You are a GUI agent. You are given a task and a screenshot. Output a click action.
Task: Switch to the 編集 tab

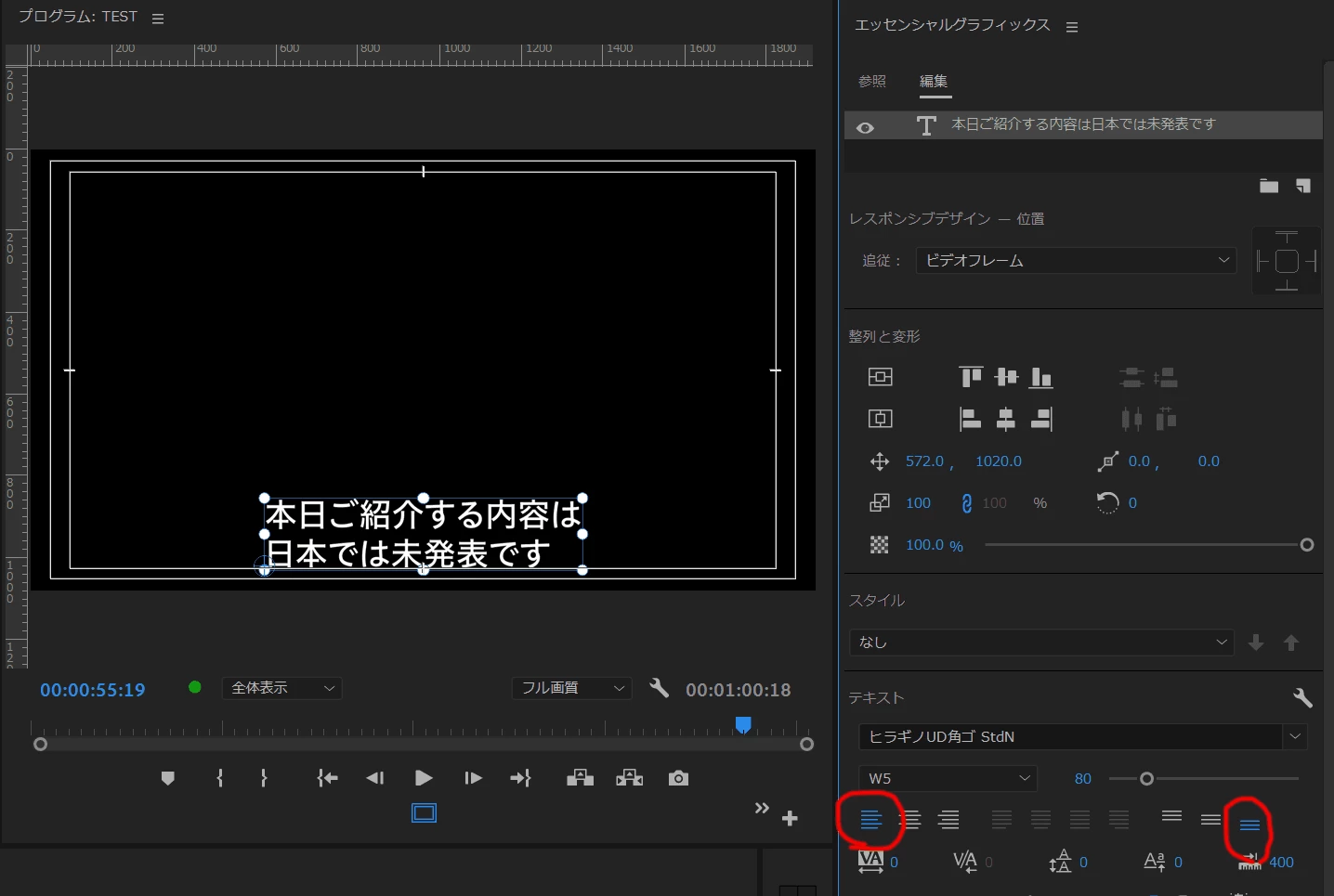coord(934,82)
